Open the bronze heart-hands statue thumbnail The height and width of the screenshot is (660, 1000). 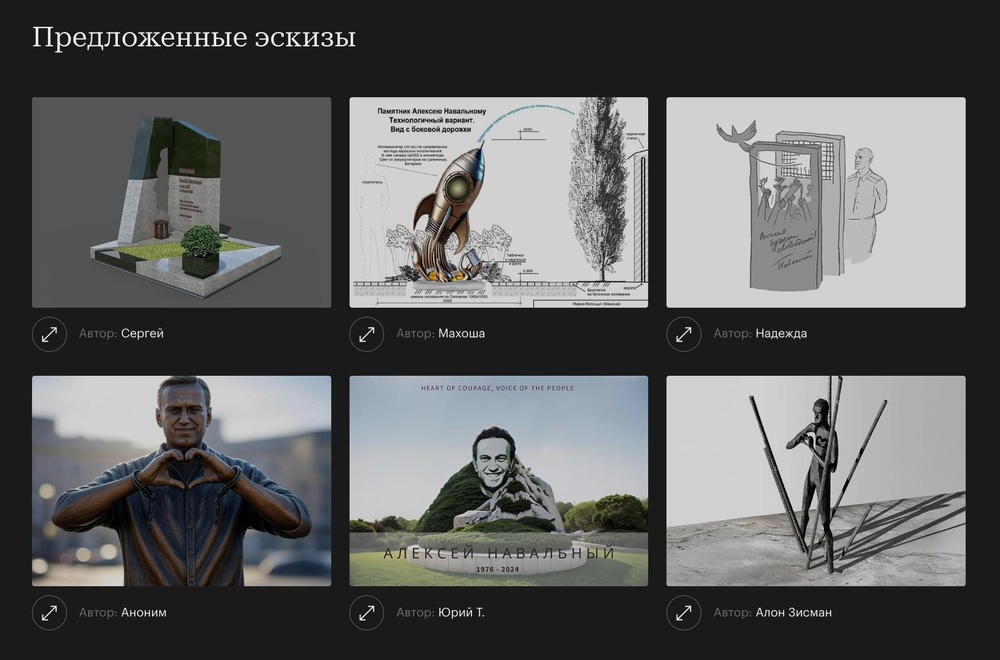(182, 481)
